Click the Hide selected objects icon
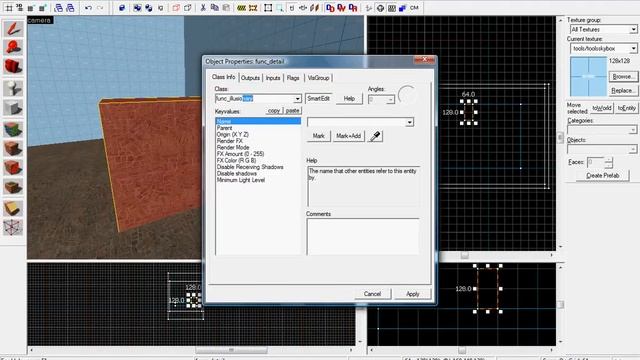640x360 pixels. click(x=176, y=8)
